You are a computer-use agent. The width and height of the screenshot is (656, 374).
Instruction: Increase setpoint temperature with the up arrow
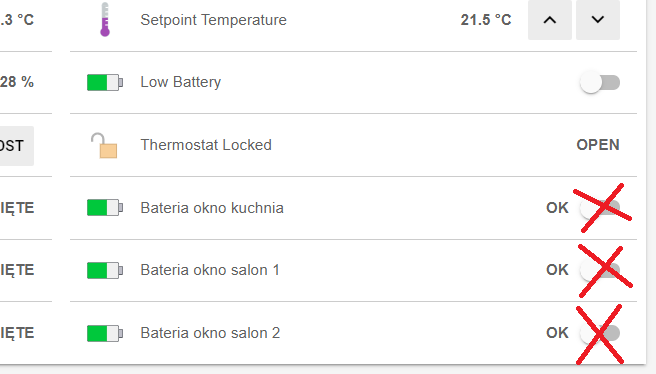coord(550,20)
